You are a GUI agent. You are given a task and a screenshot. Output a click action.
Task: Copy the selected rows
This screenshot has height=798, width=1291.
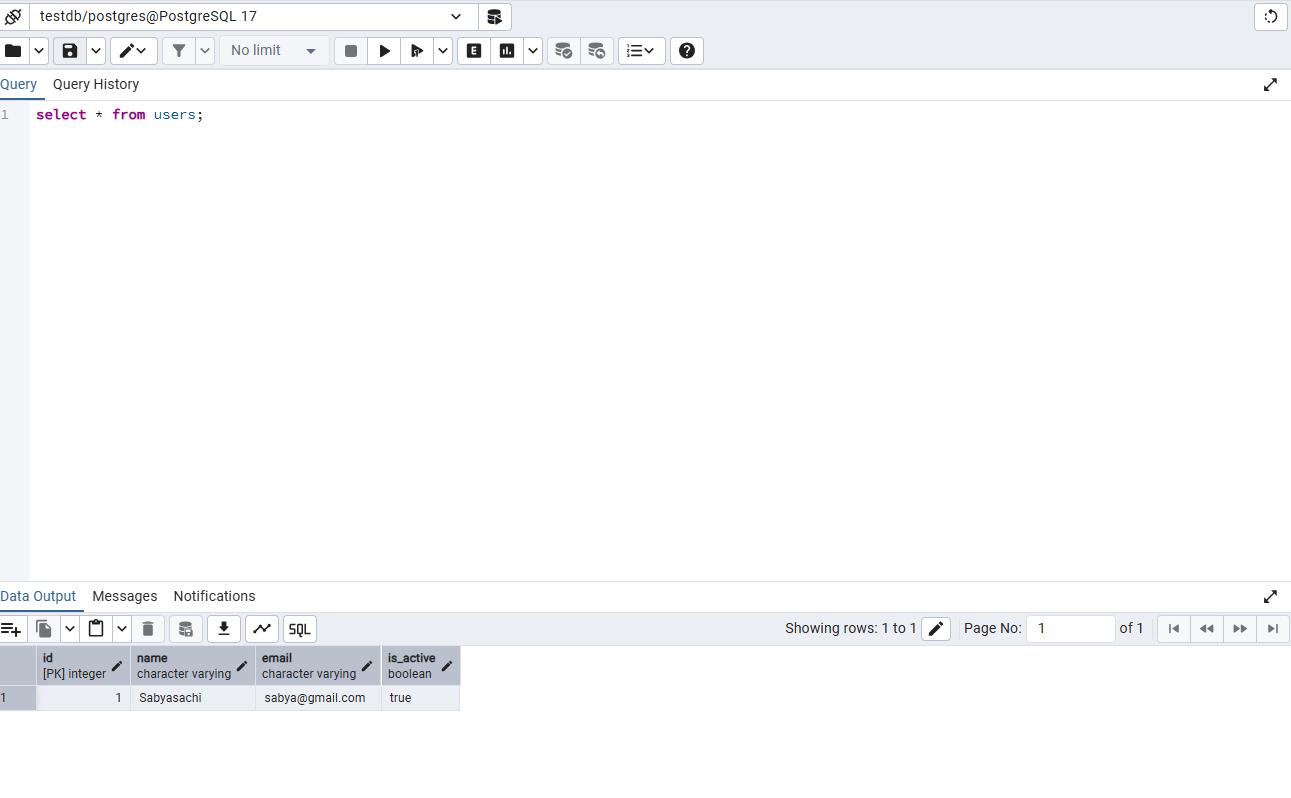tap(44, 629)
